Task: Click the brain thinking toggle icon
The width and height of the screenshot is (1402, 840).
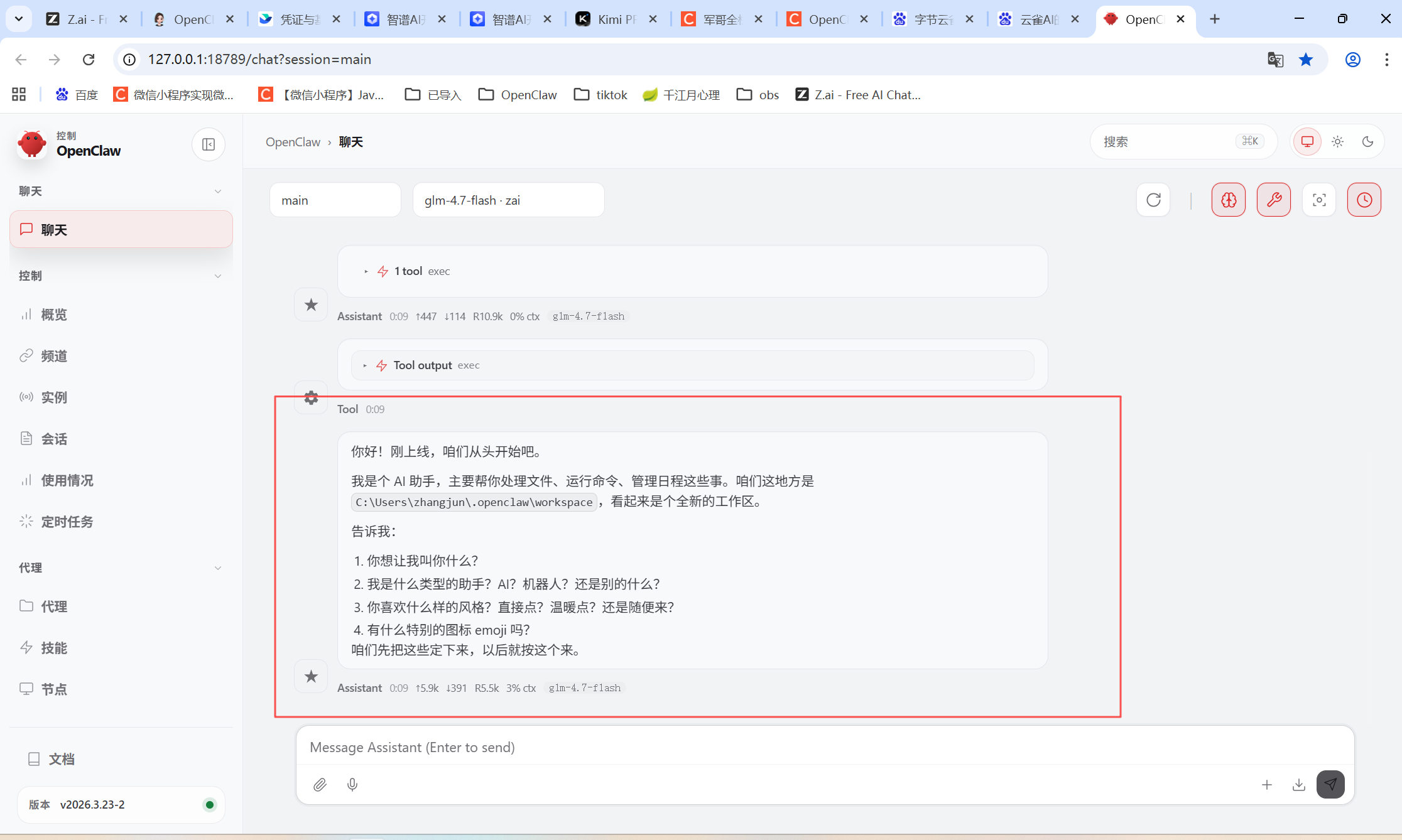Action: pyautogui.click(x=1228, y=200)
